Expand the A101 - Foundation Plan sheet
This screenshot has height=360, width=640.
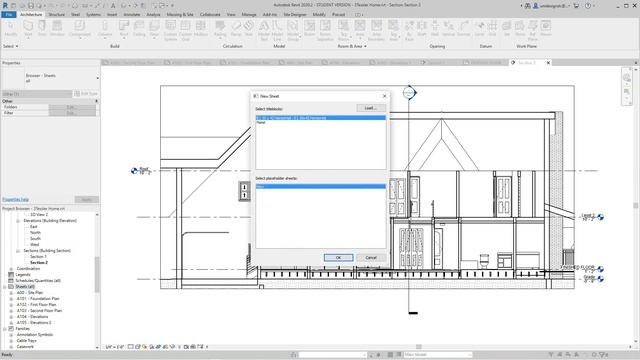11,299
